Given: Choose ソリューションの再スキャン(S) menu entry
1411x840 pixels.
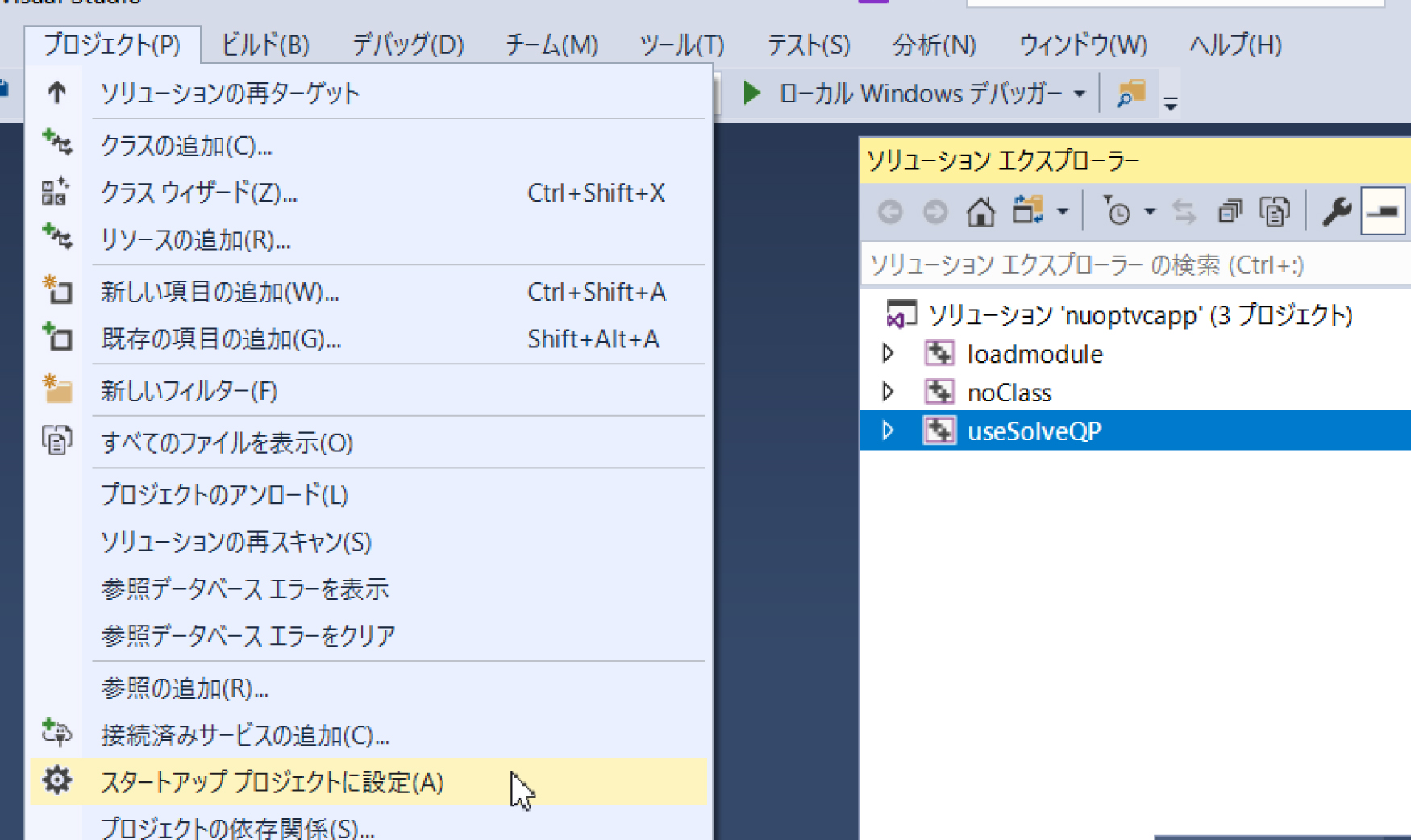Looking at the screenshot, I should click(x=368, y=542).
